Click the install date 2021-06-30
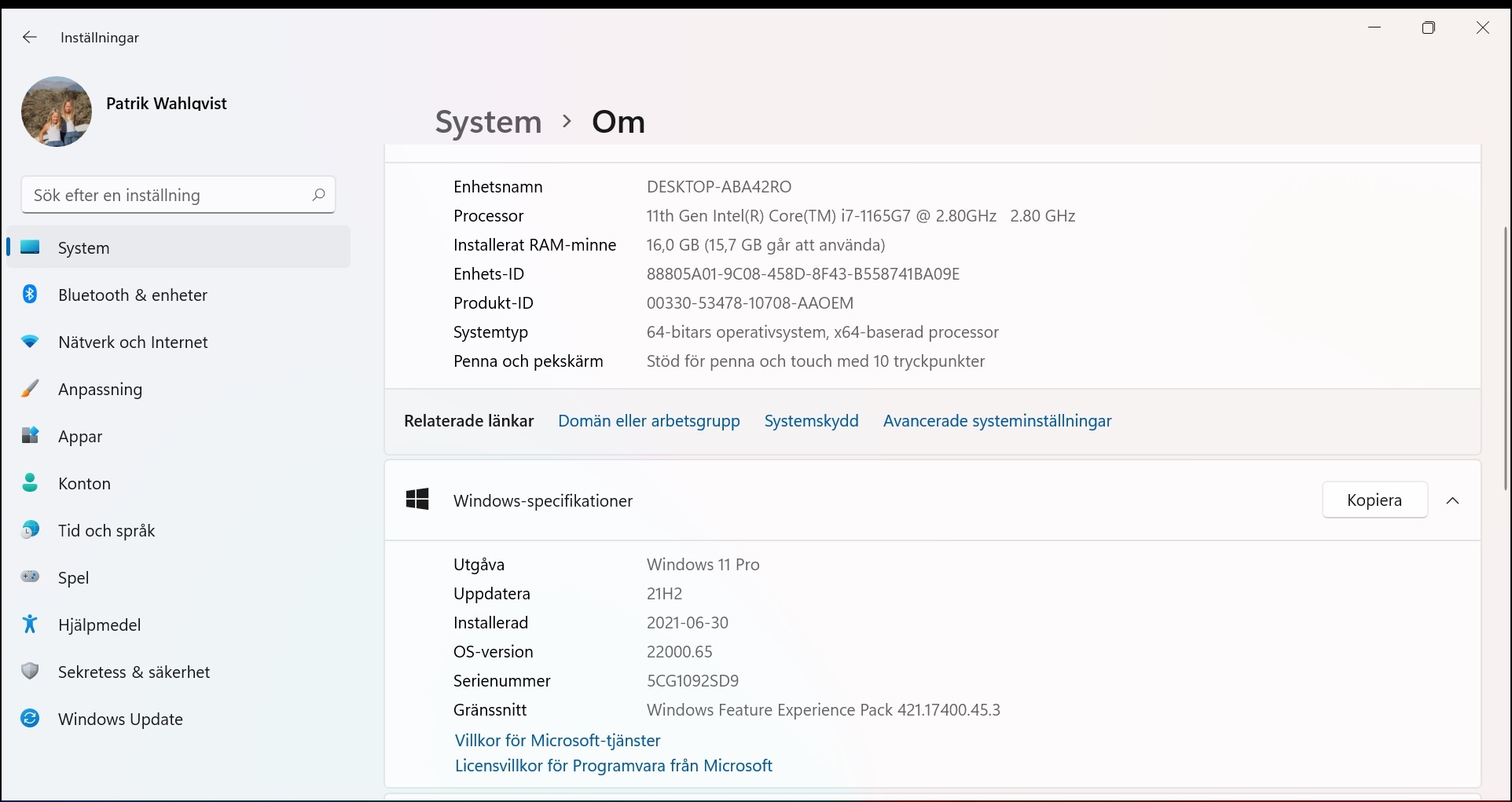1512x802 pixels. pos(688,623)
